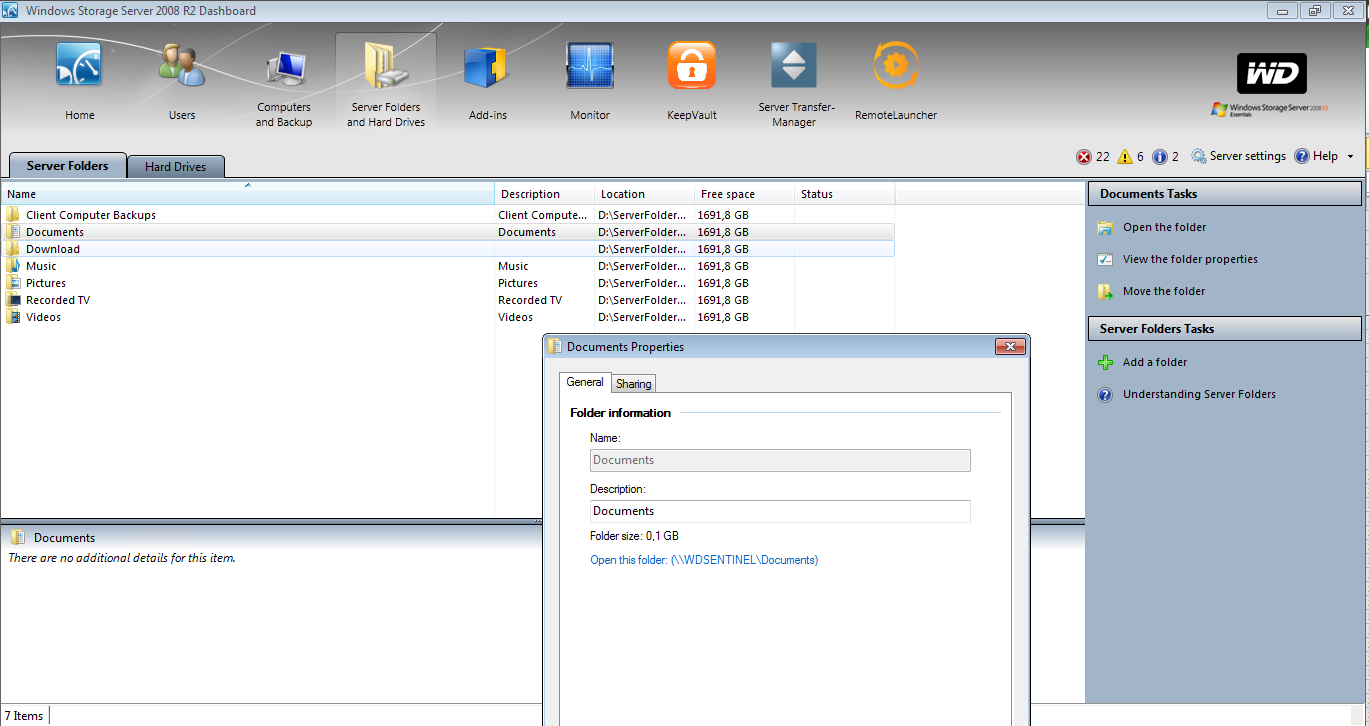Image resolution: width=1369 pixels, height=726 pixels.
Task: Select the Music folder icon
Action: [x=13, y=266]
